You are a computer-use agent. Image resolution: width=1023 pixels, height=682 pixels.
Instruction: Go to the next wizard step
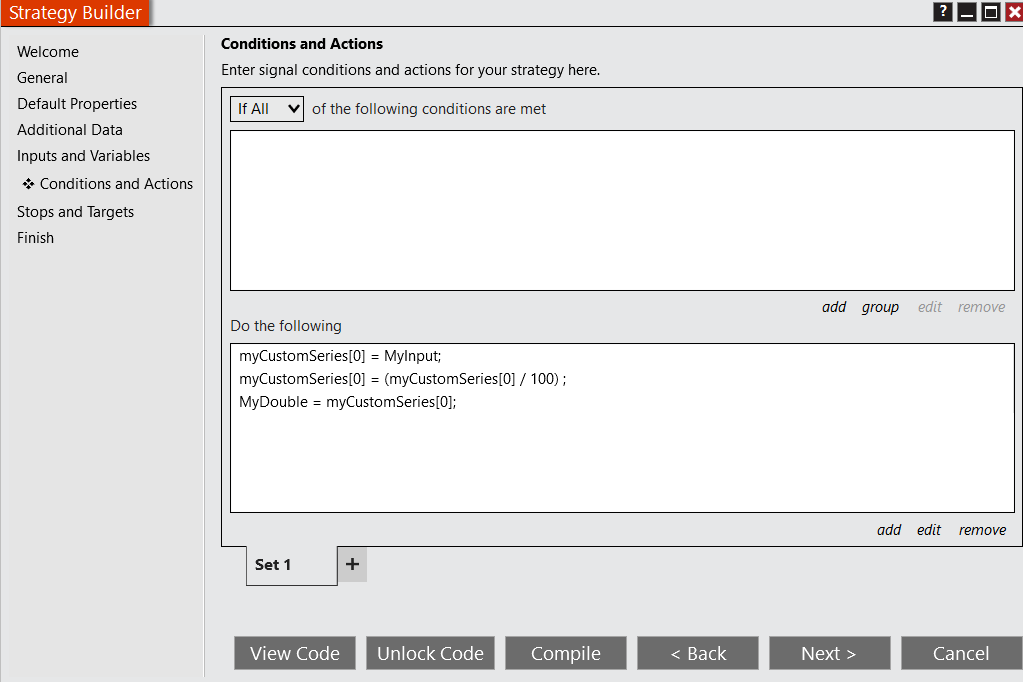(829, 653)
